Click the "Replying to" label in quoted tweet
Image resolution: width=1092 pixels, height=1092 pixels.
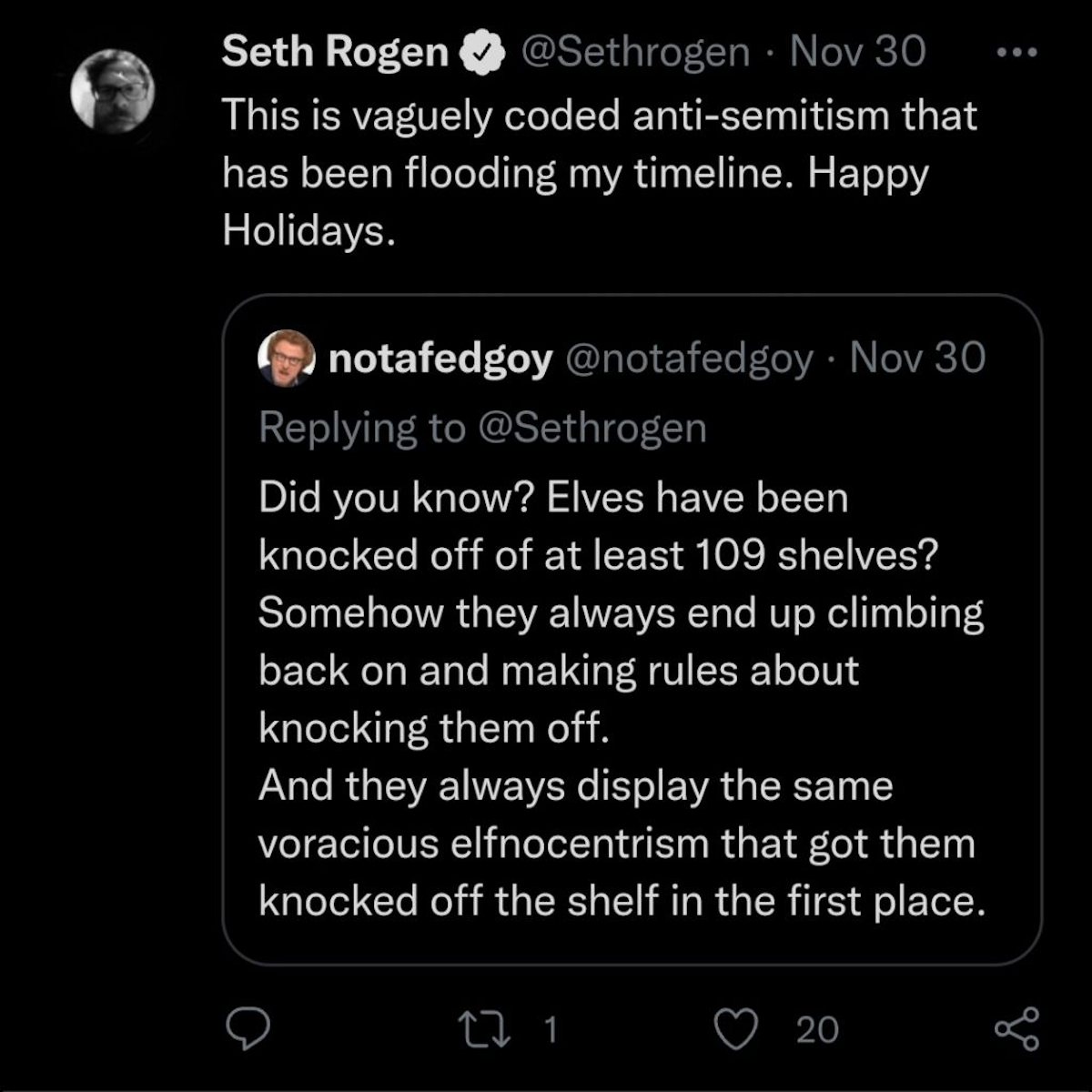362,428
